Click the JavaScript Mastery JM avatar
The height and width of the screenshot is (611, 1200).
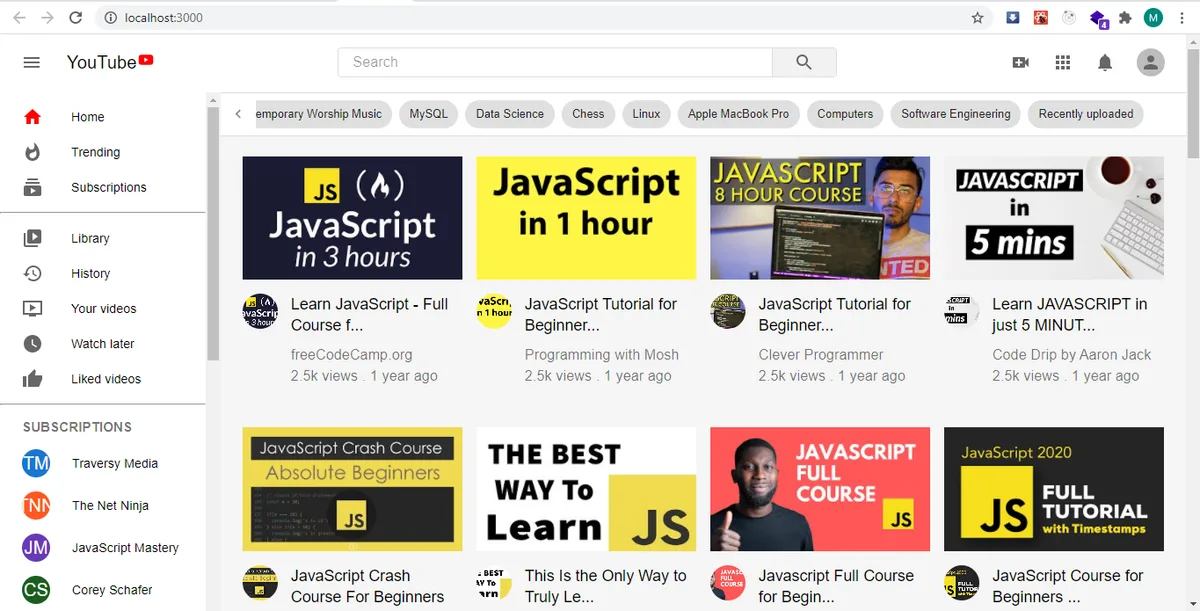point(36,547)
